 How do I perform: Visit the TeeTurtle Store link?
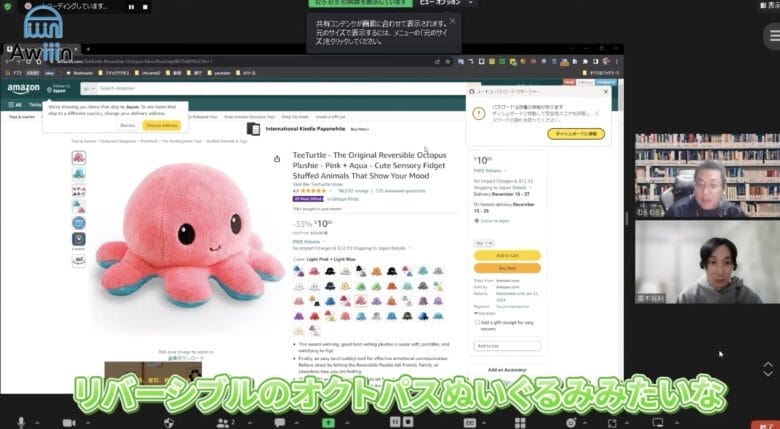point(318,184)
